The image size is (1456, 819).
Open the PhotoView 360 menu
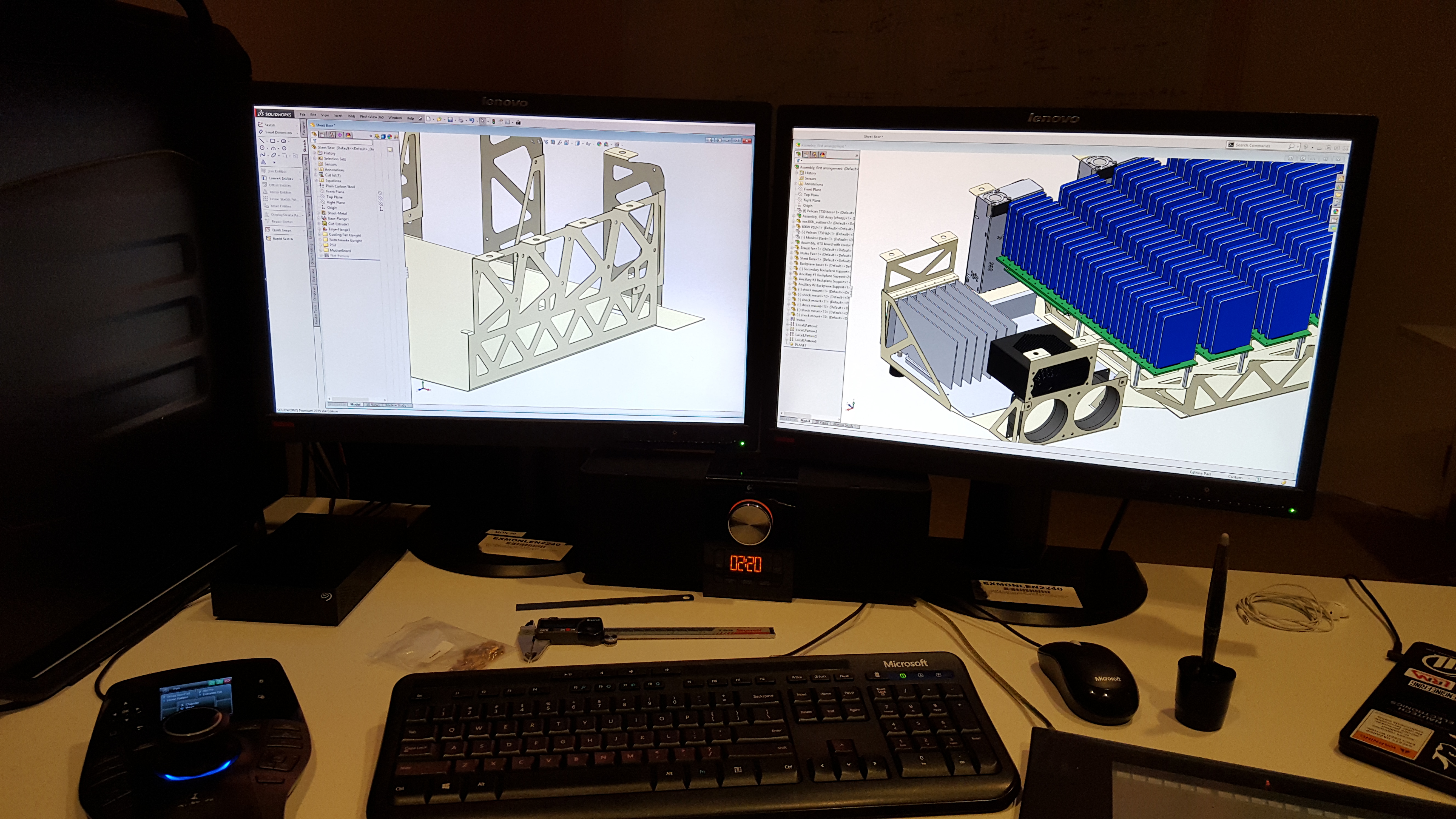tap(371, 117)
